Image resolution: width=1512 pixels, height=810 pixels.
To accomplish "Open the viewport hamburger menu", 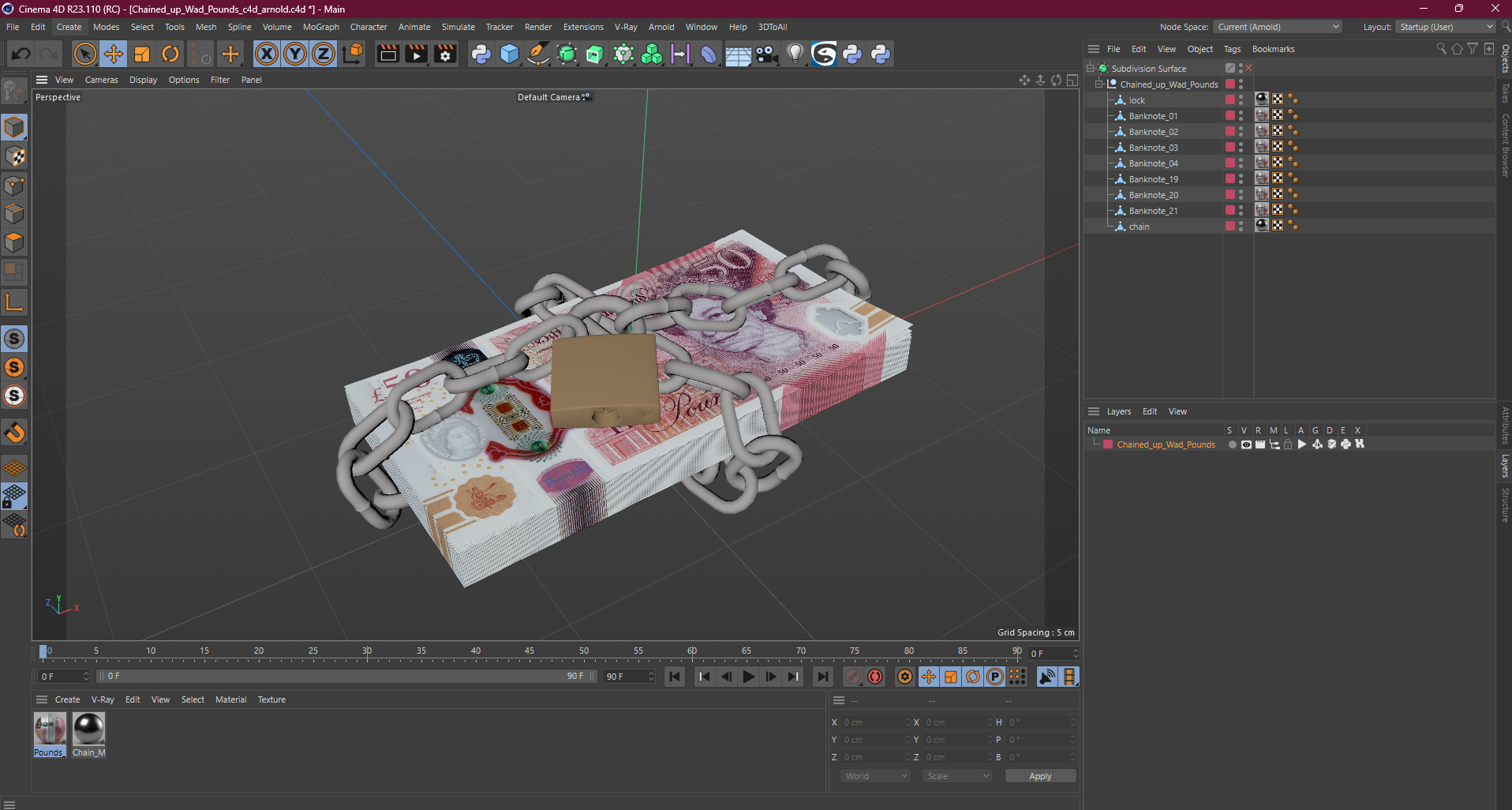I will [x=42, y=80].
